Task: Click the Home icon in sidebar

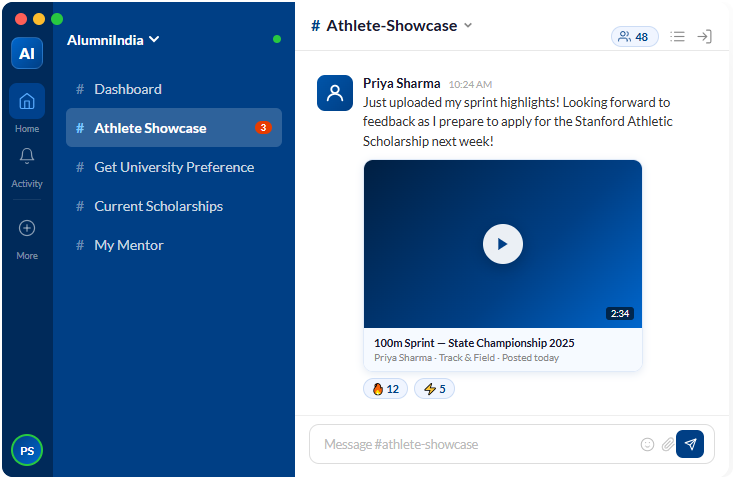Action: point(27,102)
